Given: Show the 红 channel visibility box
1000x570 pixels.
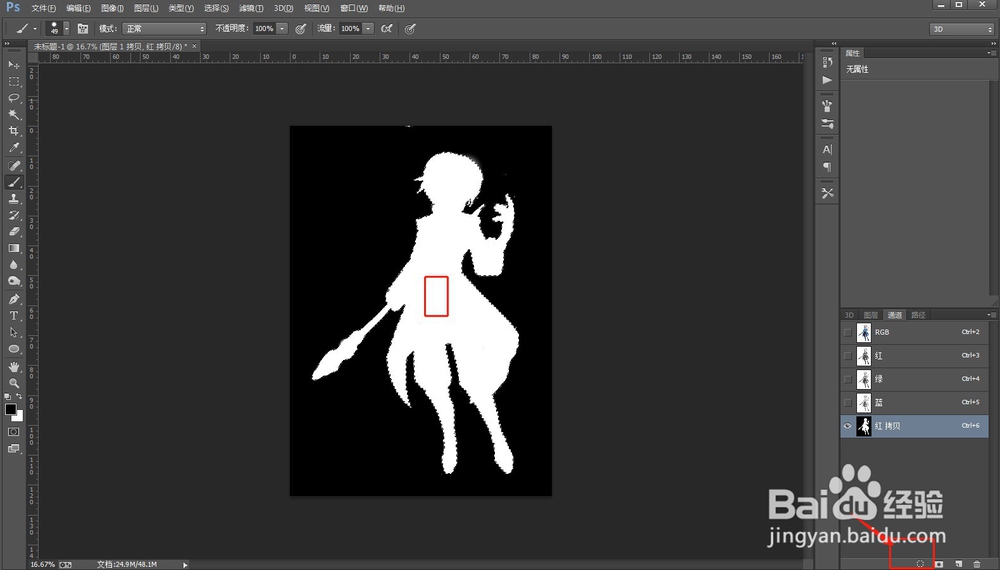Looking at the screenshot, I should (x=848, y=356).
